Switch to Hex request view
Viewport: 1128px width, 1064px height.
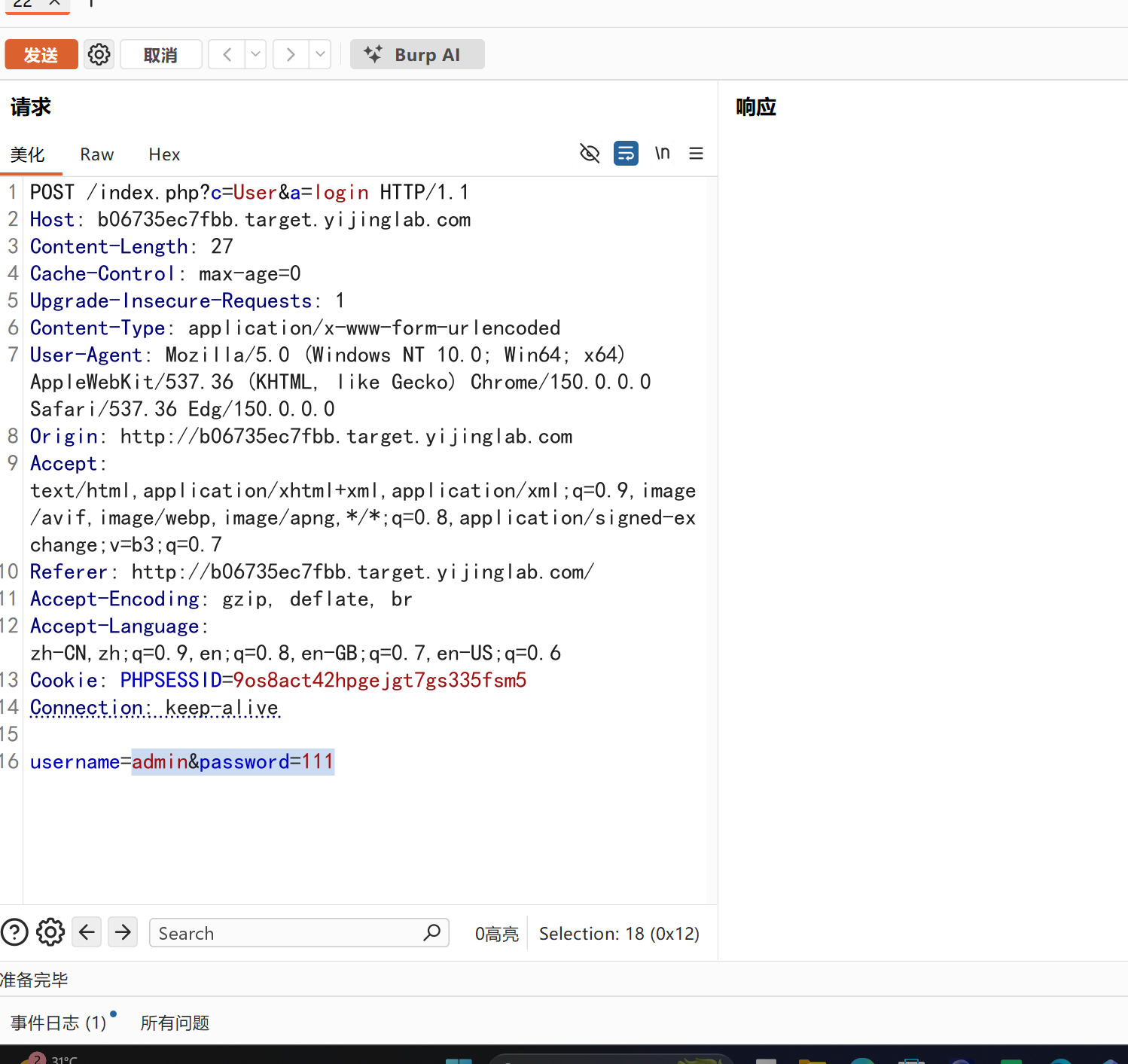(164, 154)
